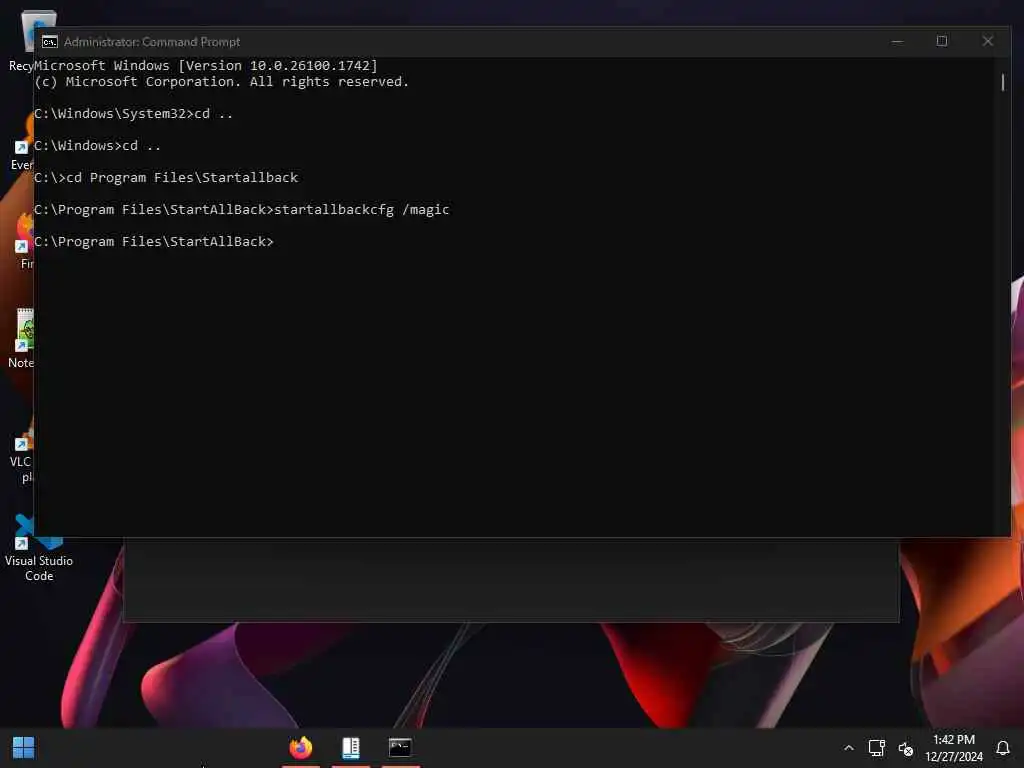
Task: Select the Notepad++ desktop shortcut
Action: click(x=21, y=339)
